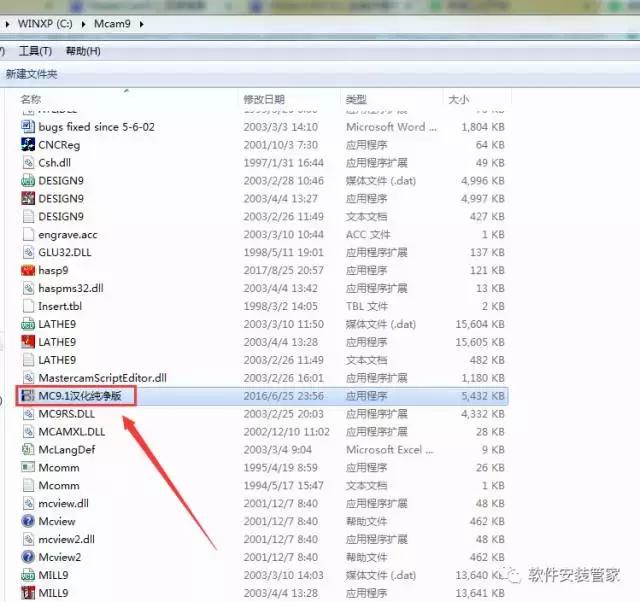This screenshot has height=602, width=640.
Task: Click the date 2016/6/25 23:56
Action: 284,396
